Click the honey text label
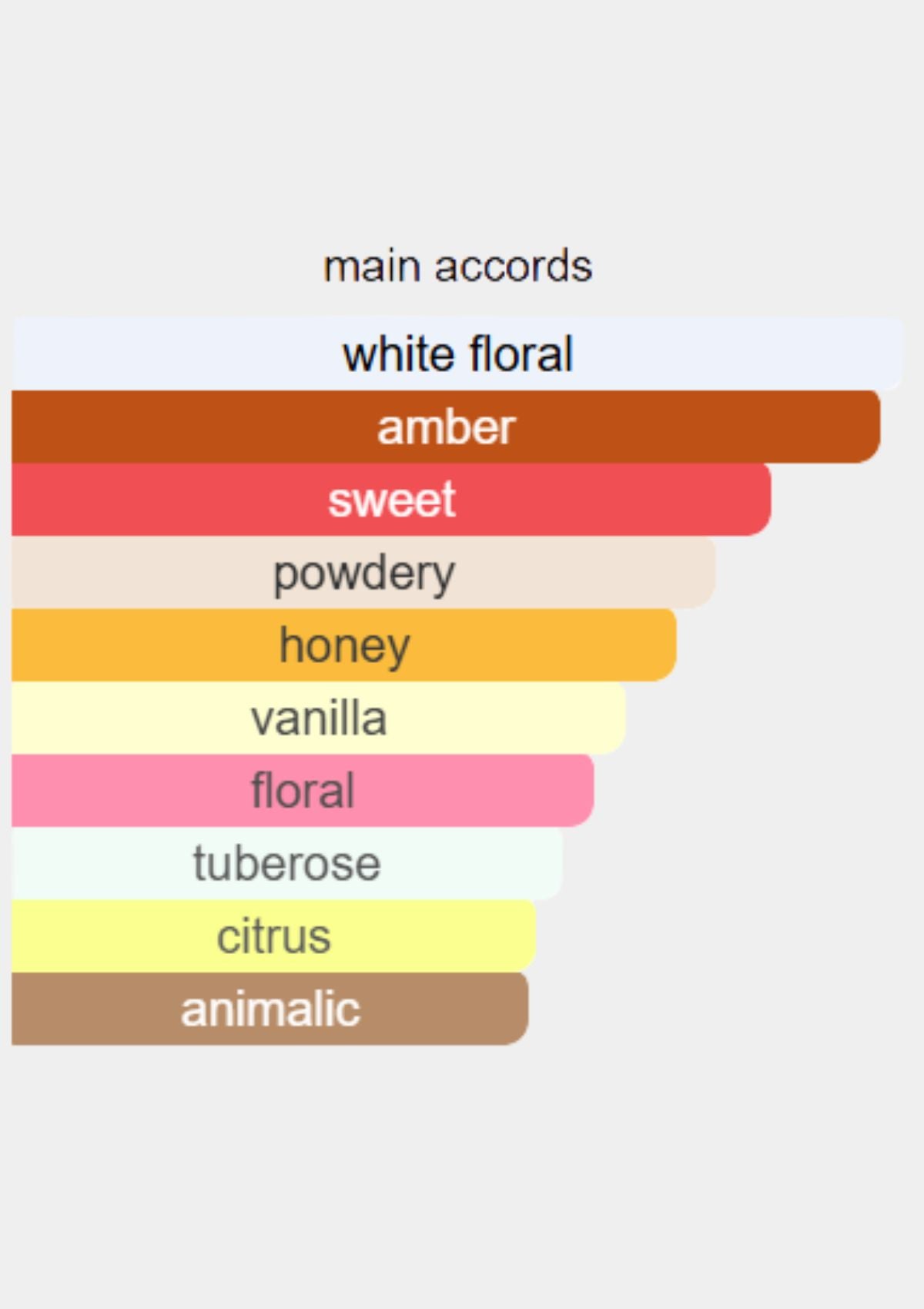 tap(344, 647)
